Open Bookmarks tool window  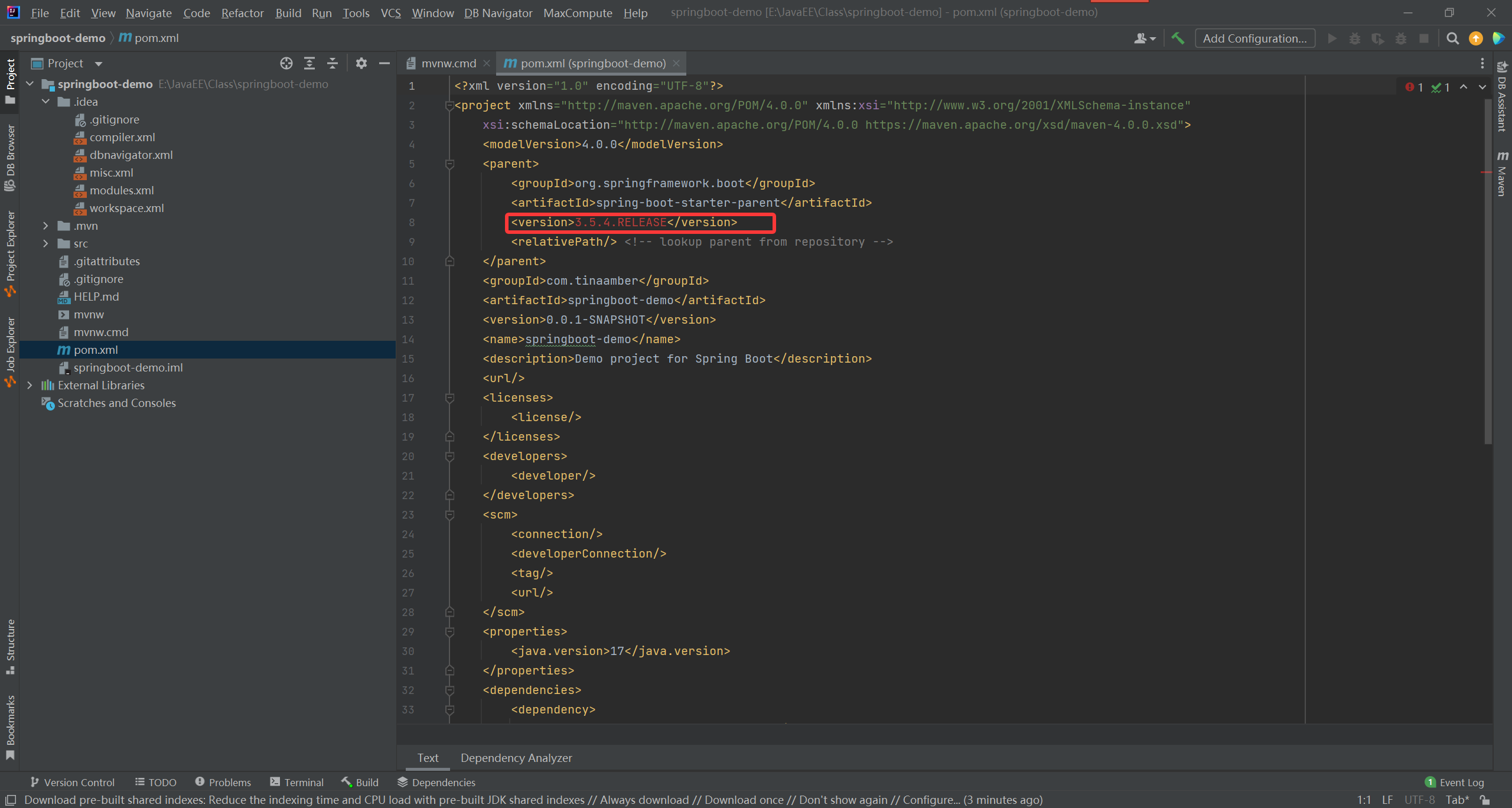point(10,728)
